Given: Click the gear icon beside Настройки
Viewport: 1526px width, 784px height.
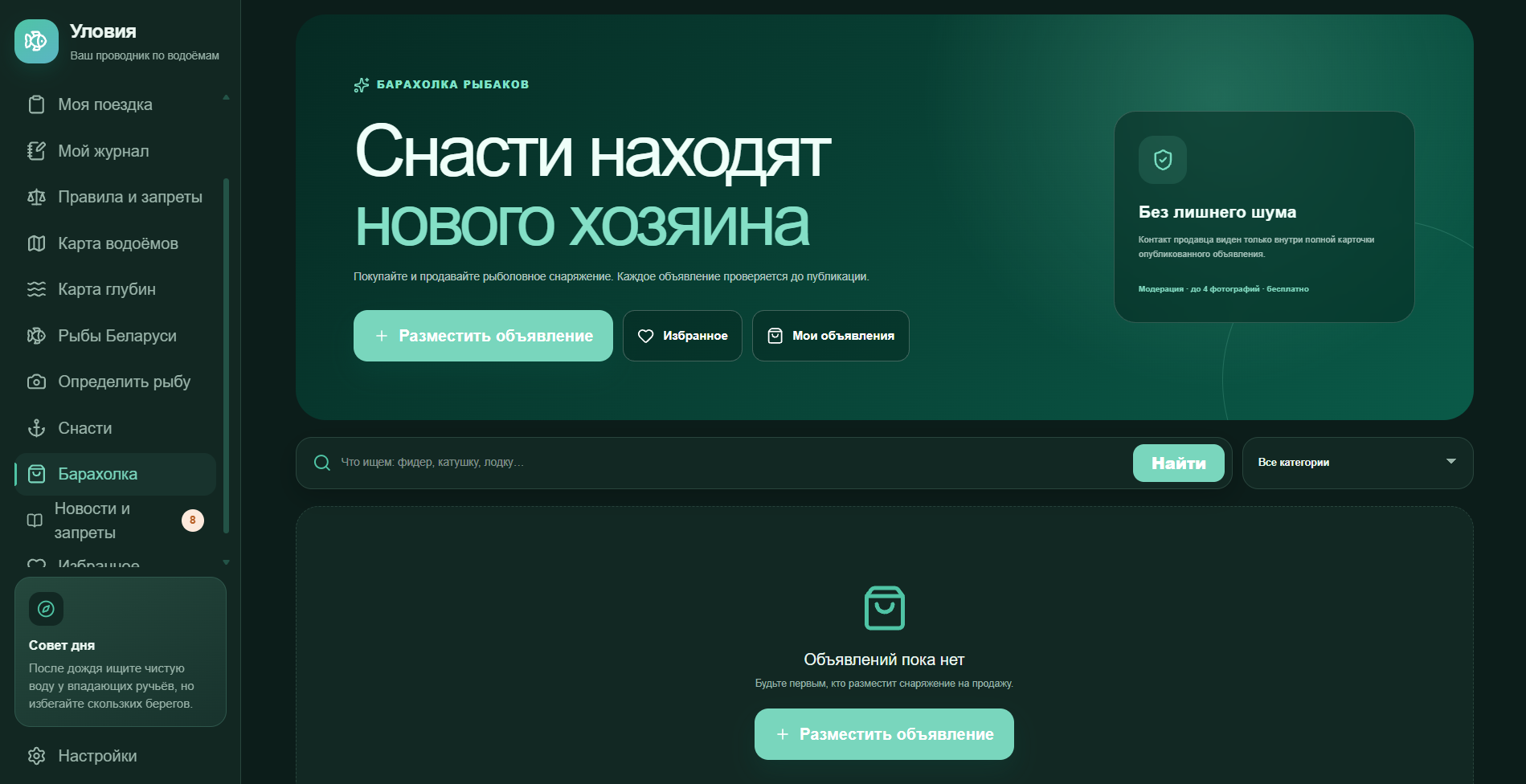Looking at the screenshot, I should point(36,756).
